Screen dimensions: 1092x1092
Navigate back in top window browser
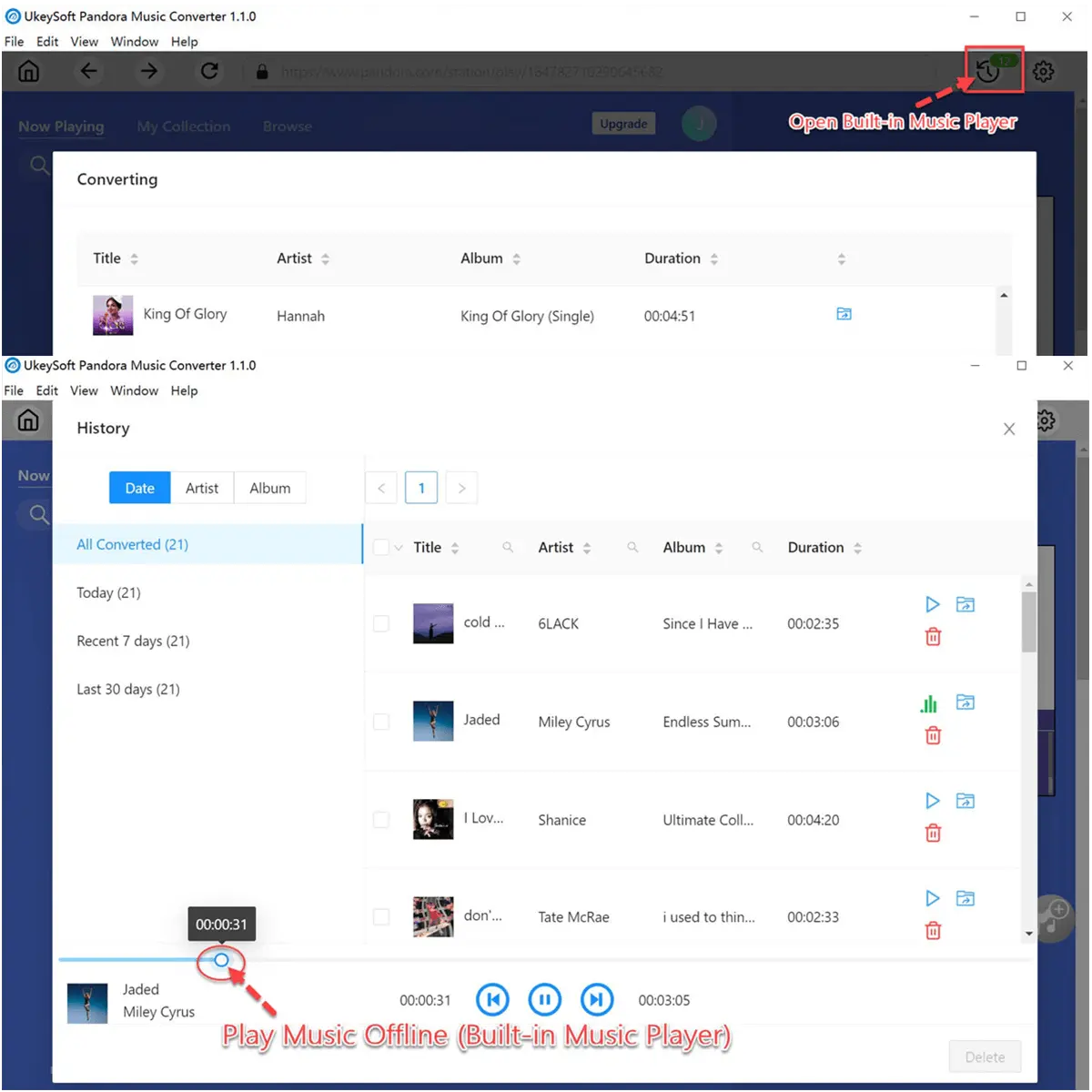point(88,71)
